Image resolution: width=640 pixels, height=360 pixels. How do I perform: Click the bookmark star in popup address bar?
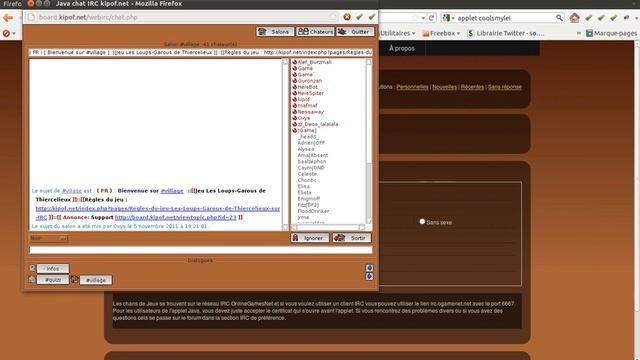(333, 17)
